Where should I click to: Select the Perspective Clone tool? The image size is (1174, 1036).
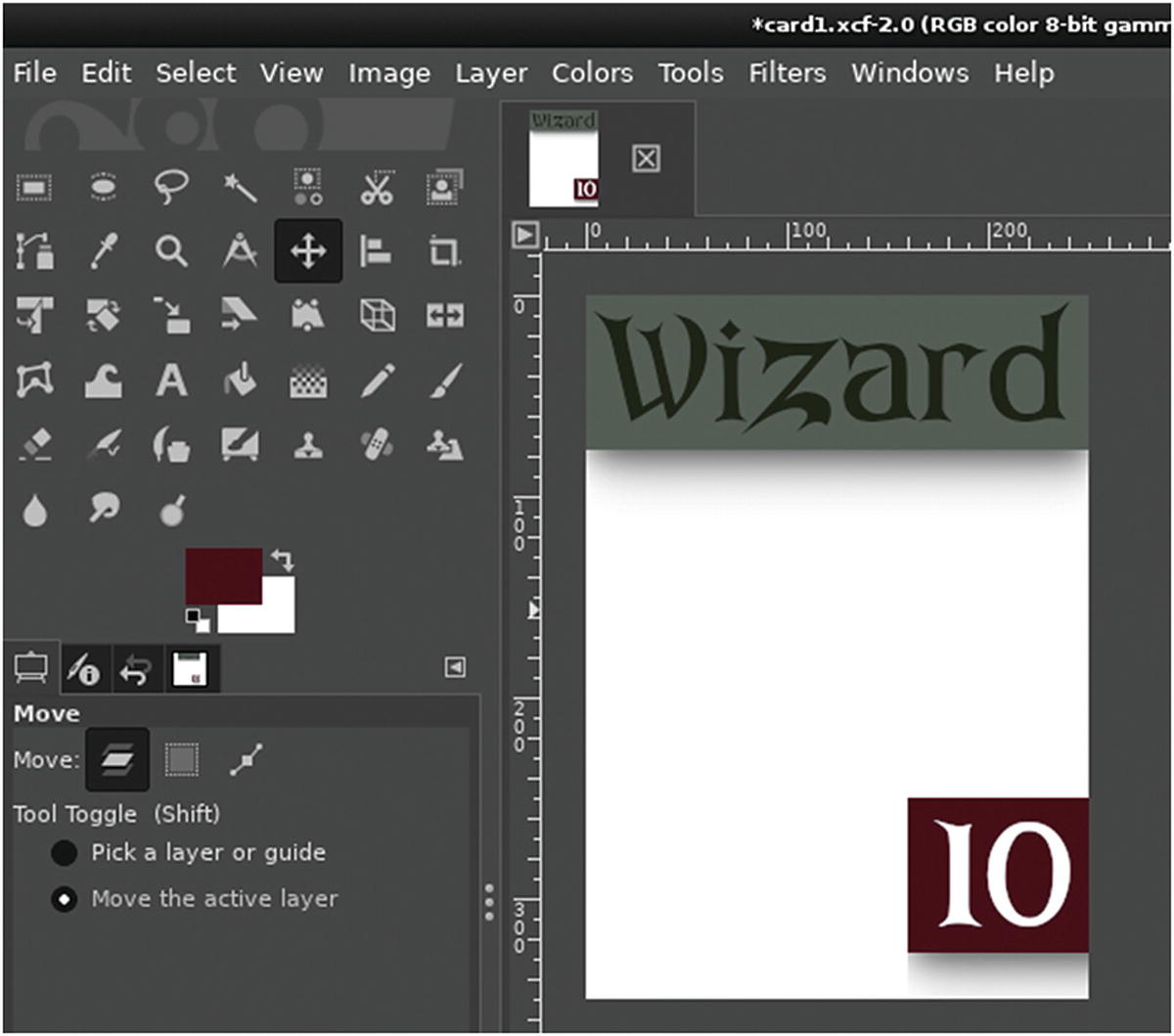point(445,445)
